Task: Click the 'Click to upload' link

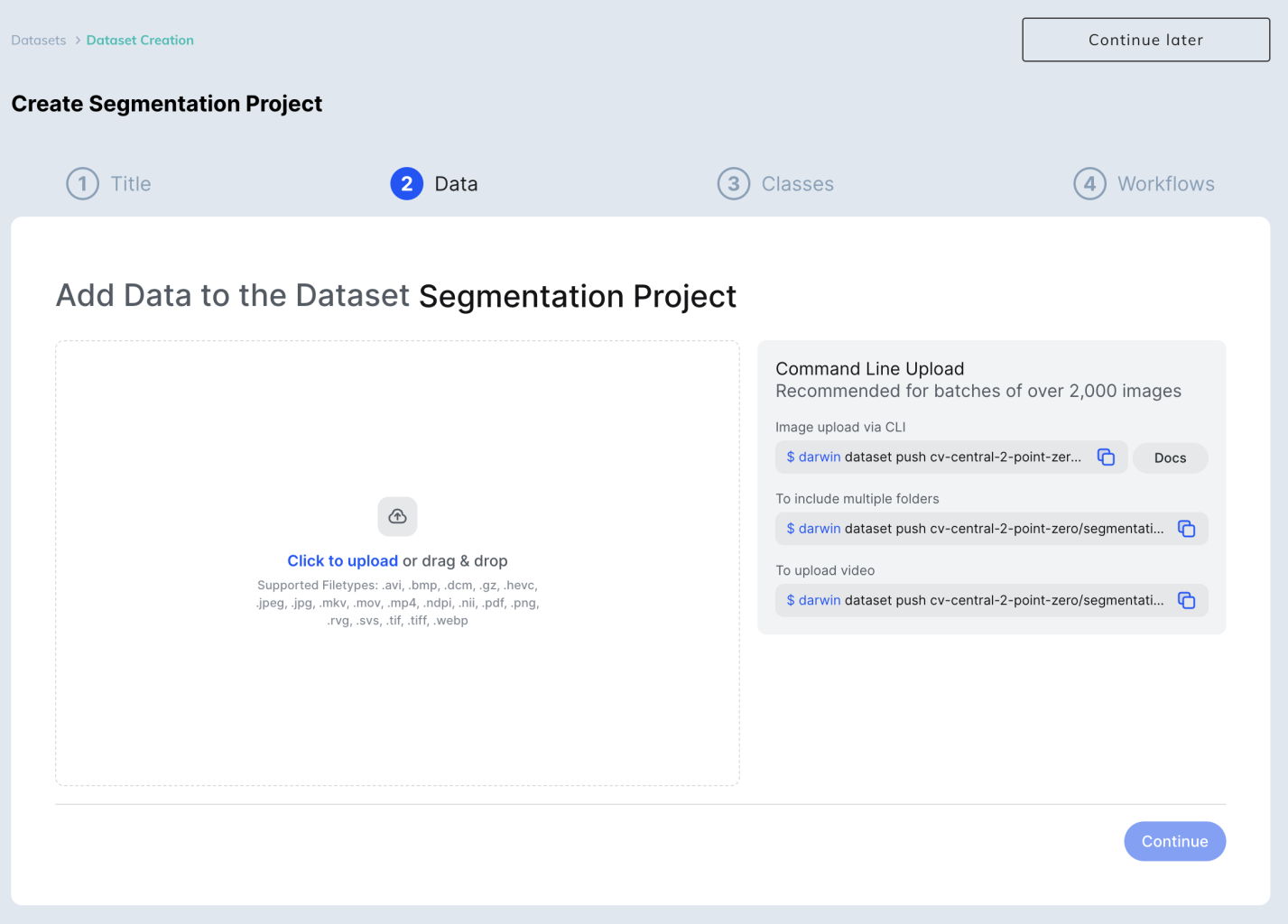Action: (342, 561)
